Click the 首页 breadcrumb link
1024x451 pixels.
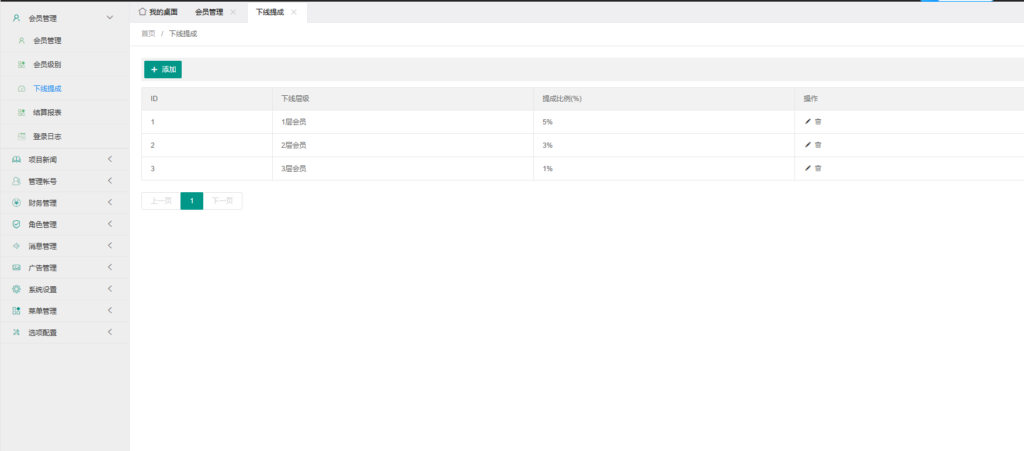(x=148, y=34)
